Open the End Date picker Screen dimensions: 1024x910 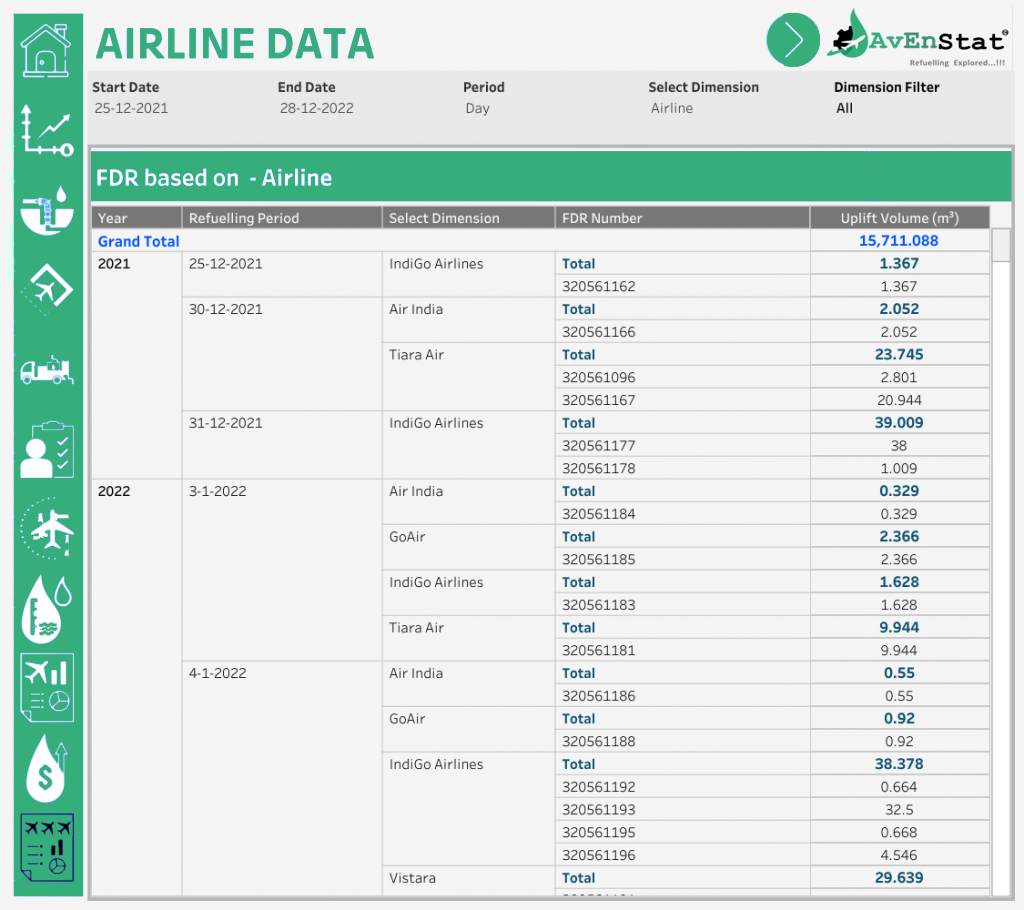(316, 108)
